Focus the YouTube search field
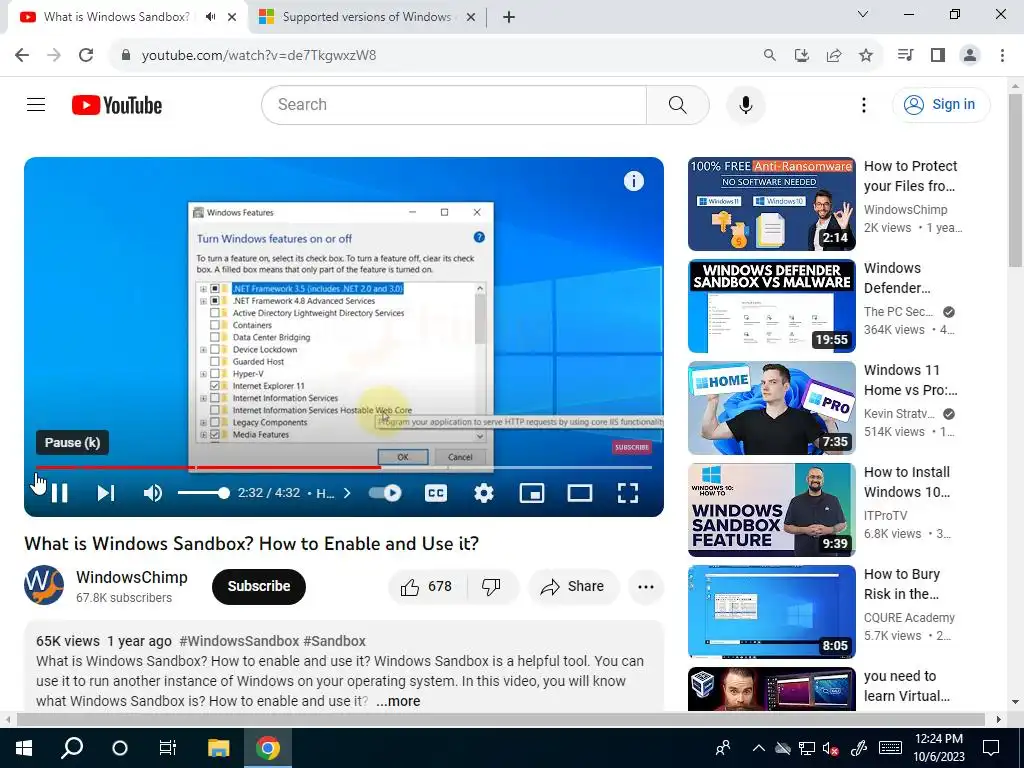Image resolution: width=1024 pixels, height=768 pixels. [454, 104]
